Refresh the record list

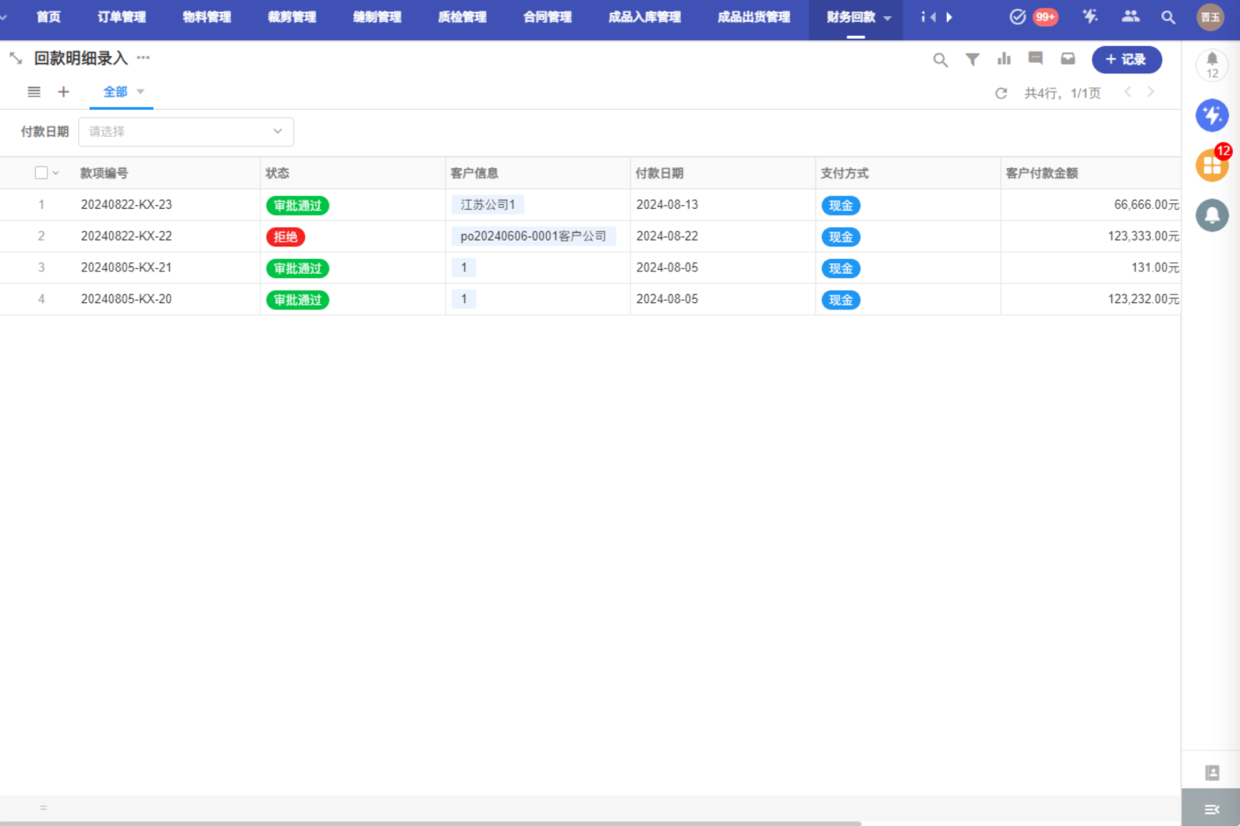[1001, 93]
